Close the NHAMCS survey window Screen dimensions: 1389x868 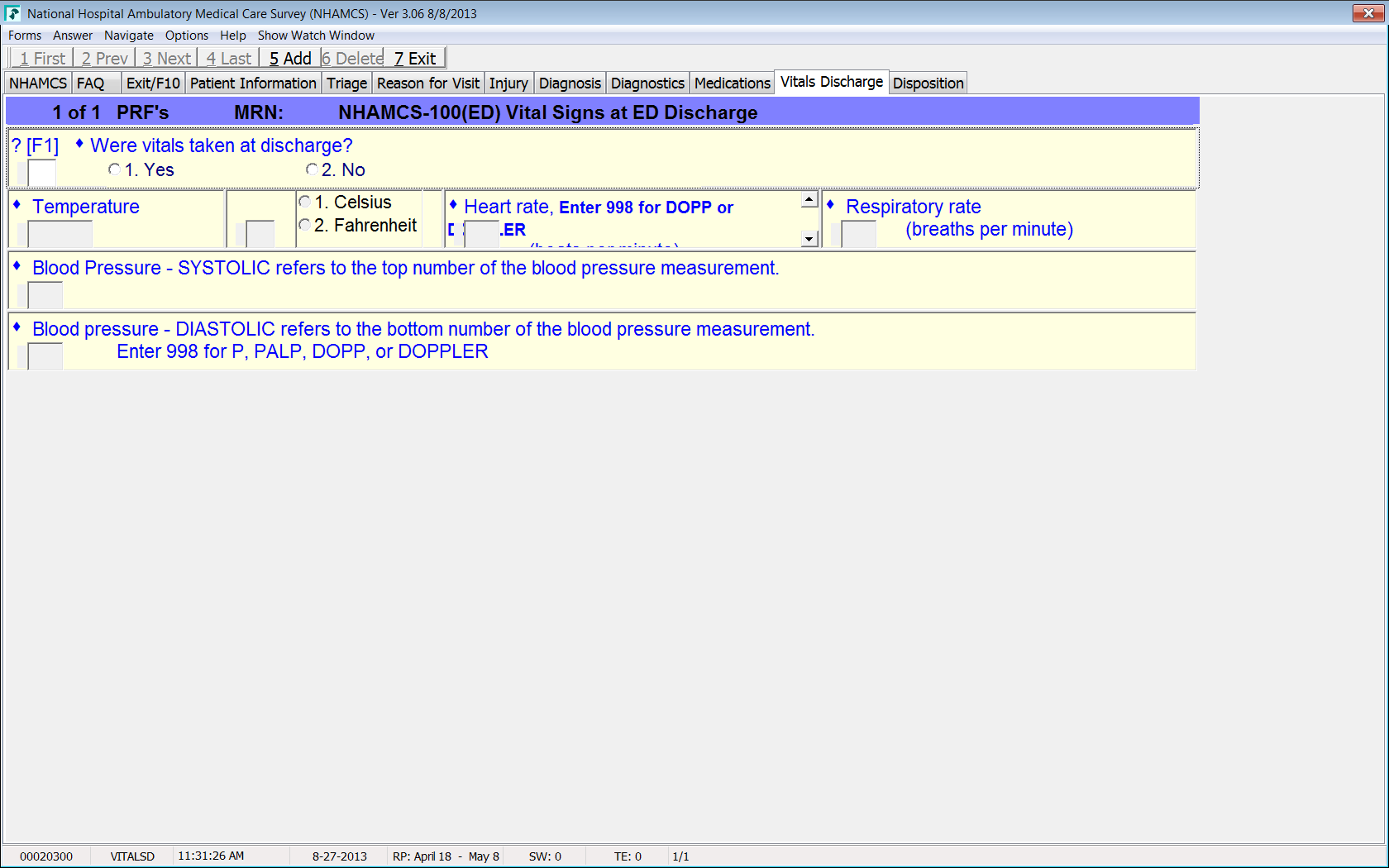(1368, 13)
